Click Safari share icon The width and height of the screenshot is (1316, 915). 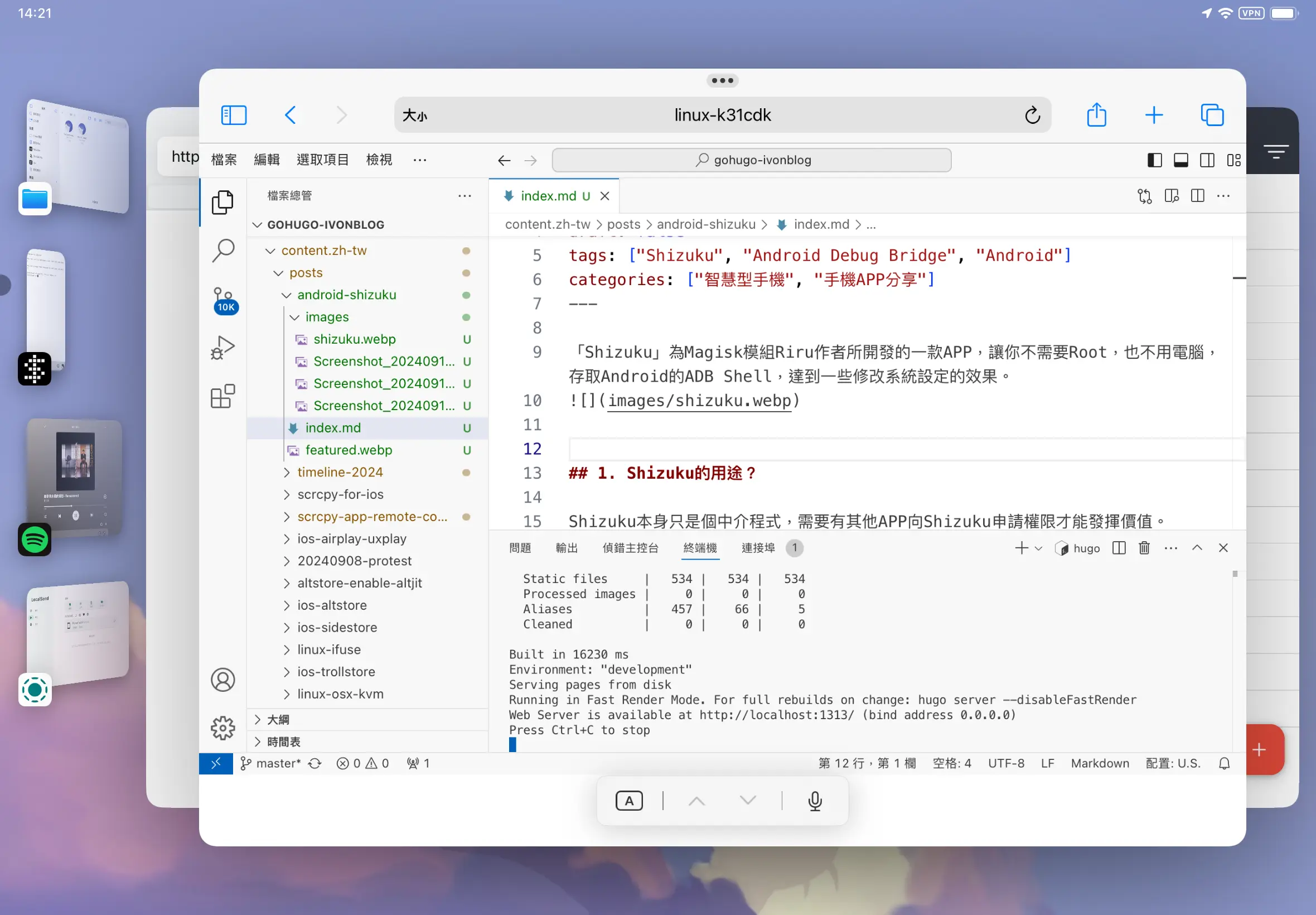[x=1096, y=115]
